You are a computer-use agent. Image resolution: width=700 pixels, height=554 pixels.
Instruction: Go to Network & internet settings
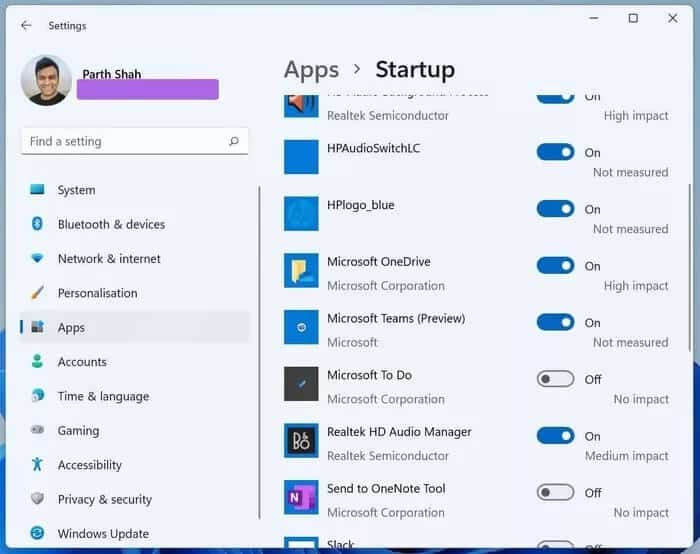[x=134, y=258]
